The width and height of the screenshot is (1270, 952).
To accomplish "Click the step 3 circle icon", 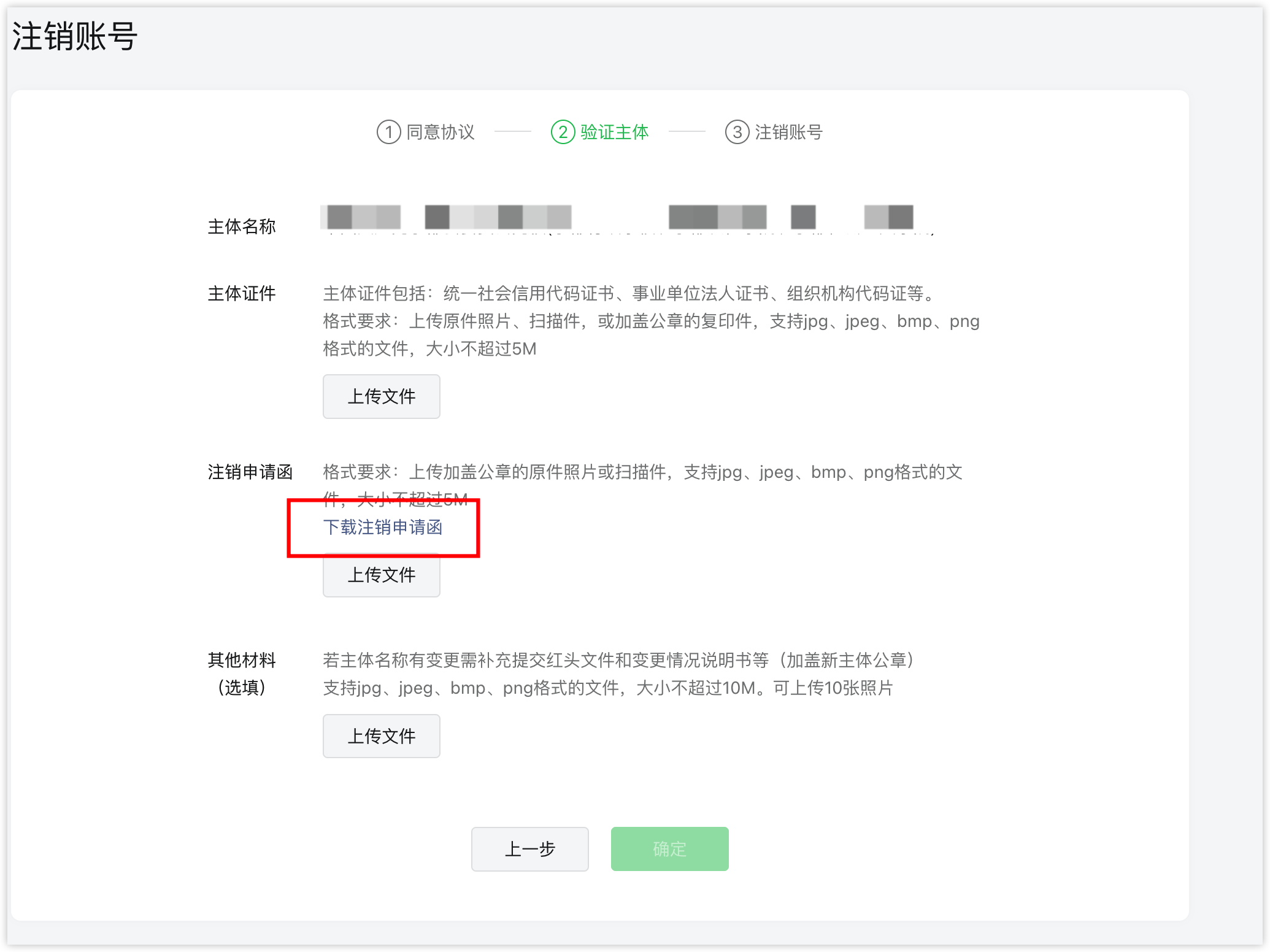I will click(x=737, y=132).
